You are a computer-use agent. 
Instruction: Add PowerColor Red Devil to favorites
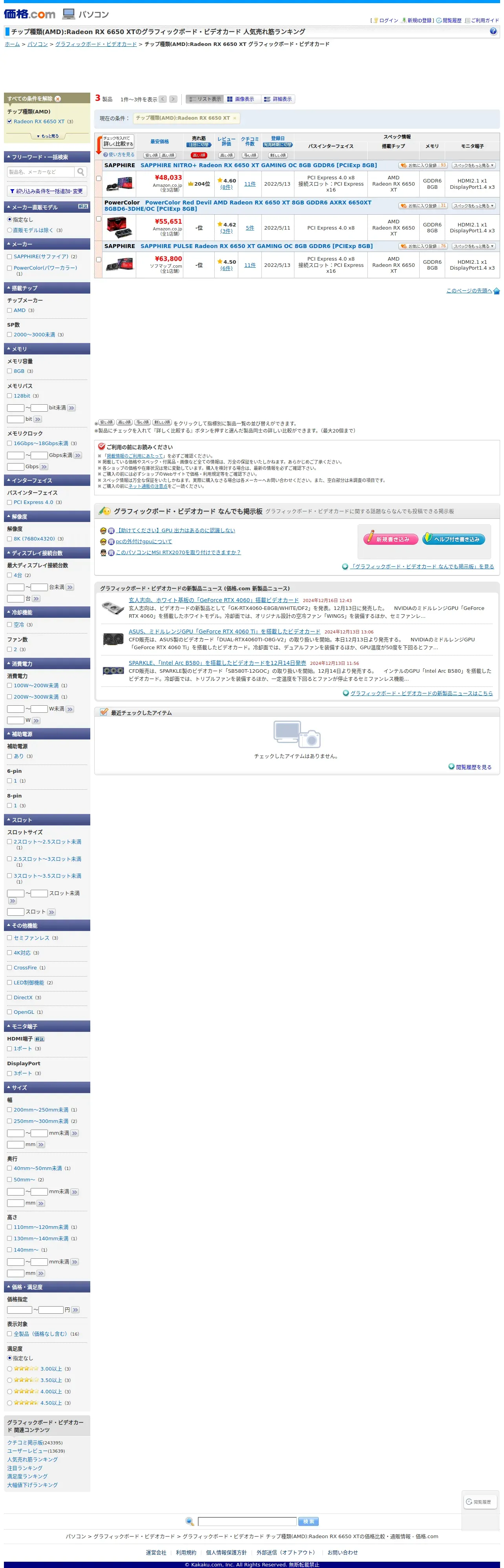click(423, 206)
